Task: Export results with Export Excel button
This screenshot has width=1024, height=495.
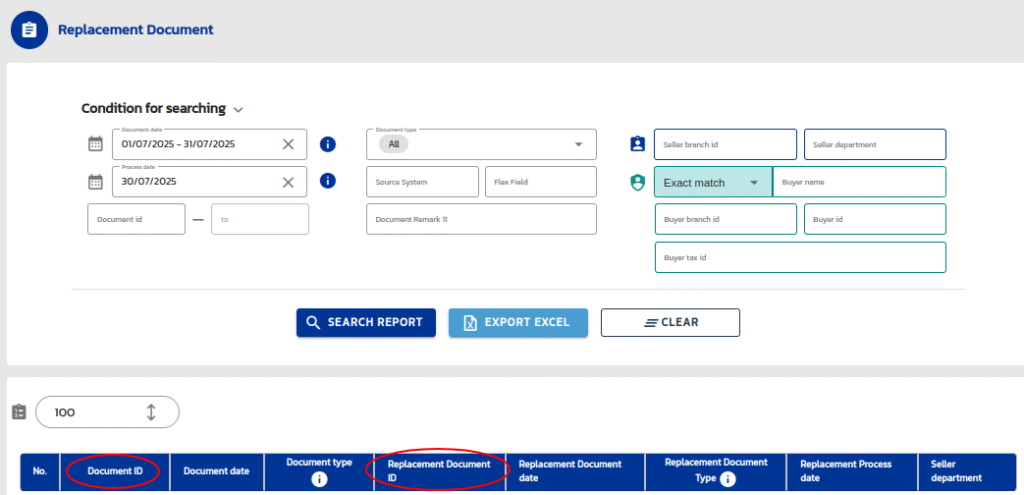Action: (x=518, y=323)
